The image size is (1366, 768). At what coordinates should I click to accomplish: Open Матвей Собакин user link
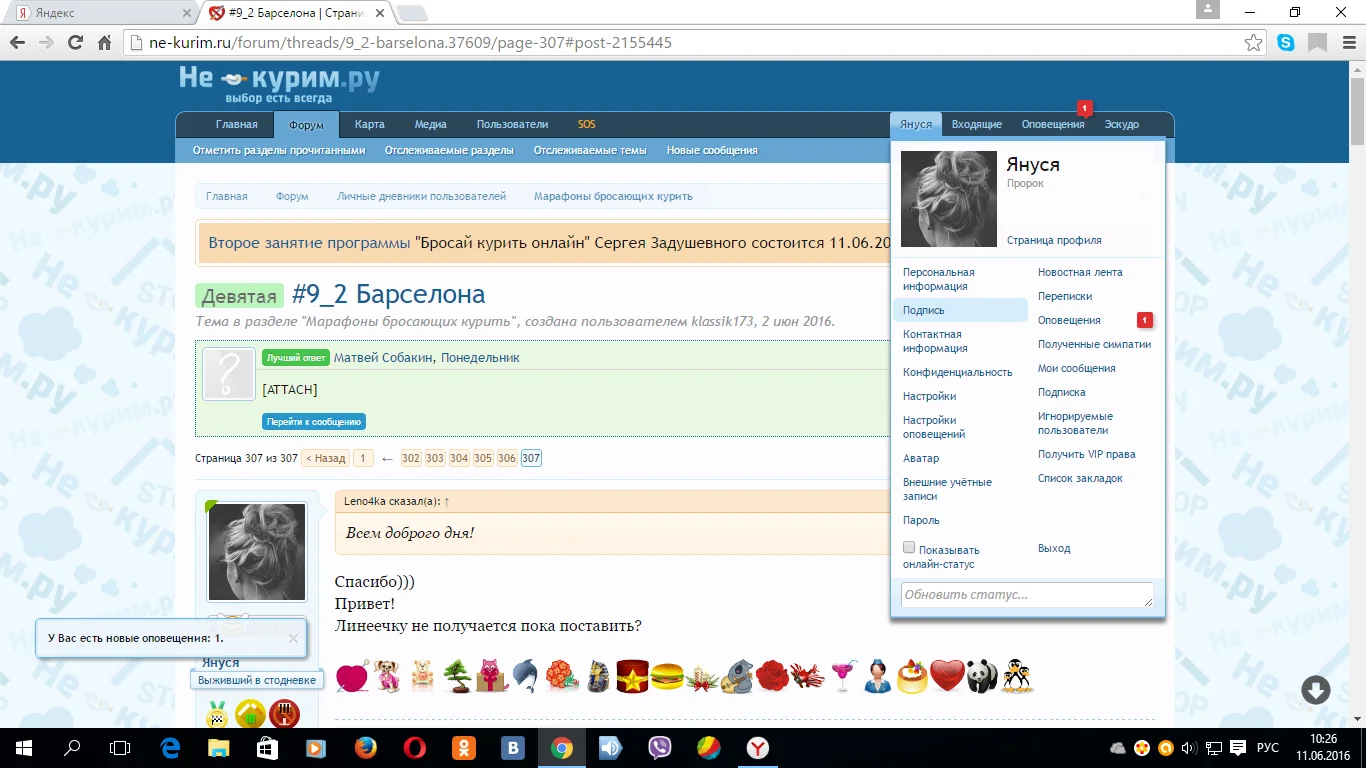383,358
